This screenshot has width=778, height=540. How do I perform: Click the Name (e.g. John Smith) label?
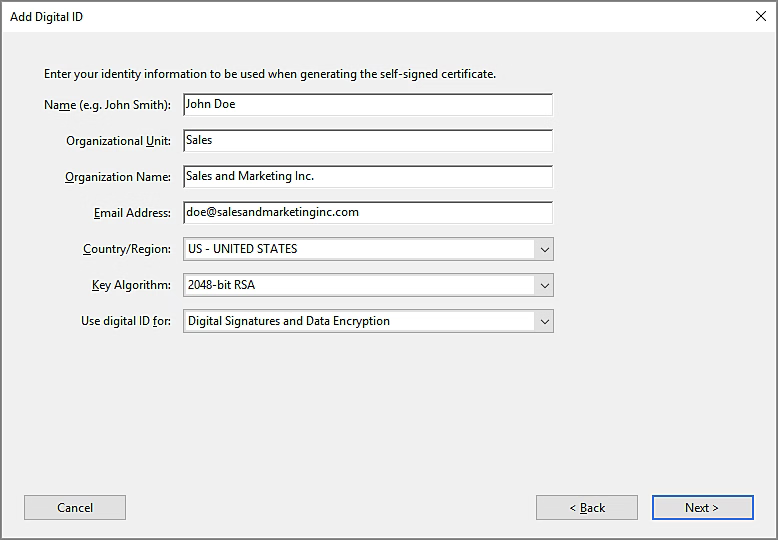107,105
